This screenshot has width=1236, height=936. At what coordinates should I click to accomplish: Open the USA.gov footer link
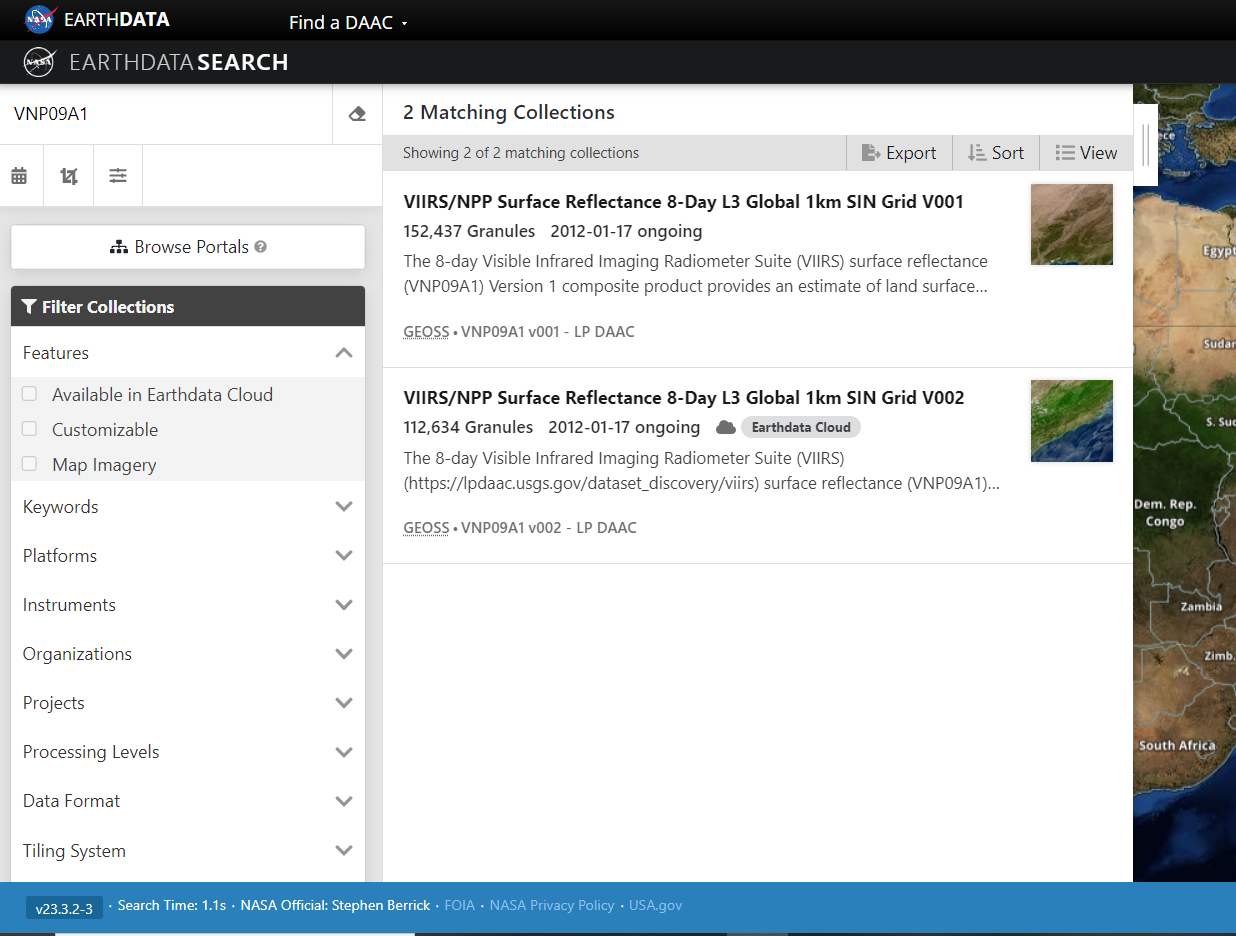pyautogui.click(x=655, y=905)
